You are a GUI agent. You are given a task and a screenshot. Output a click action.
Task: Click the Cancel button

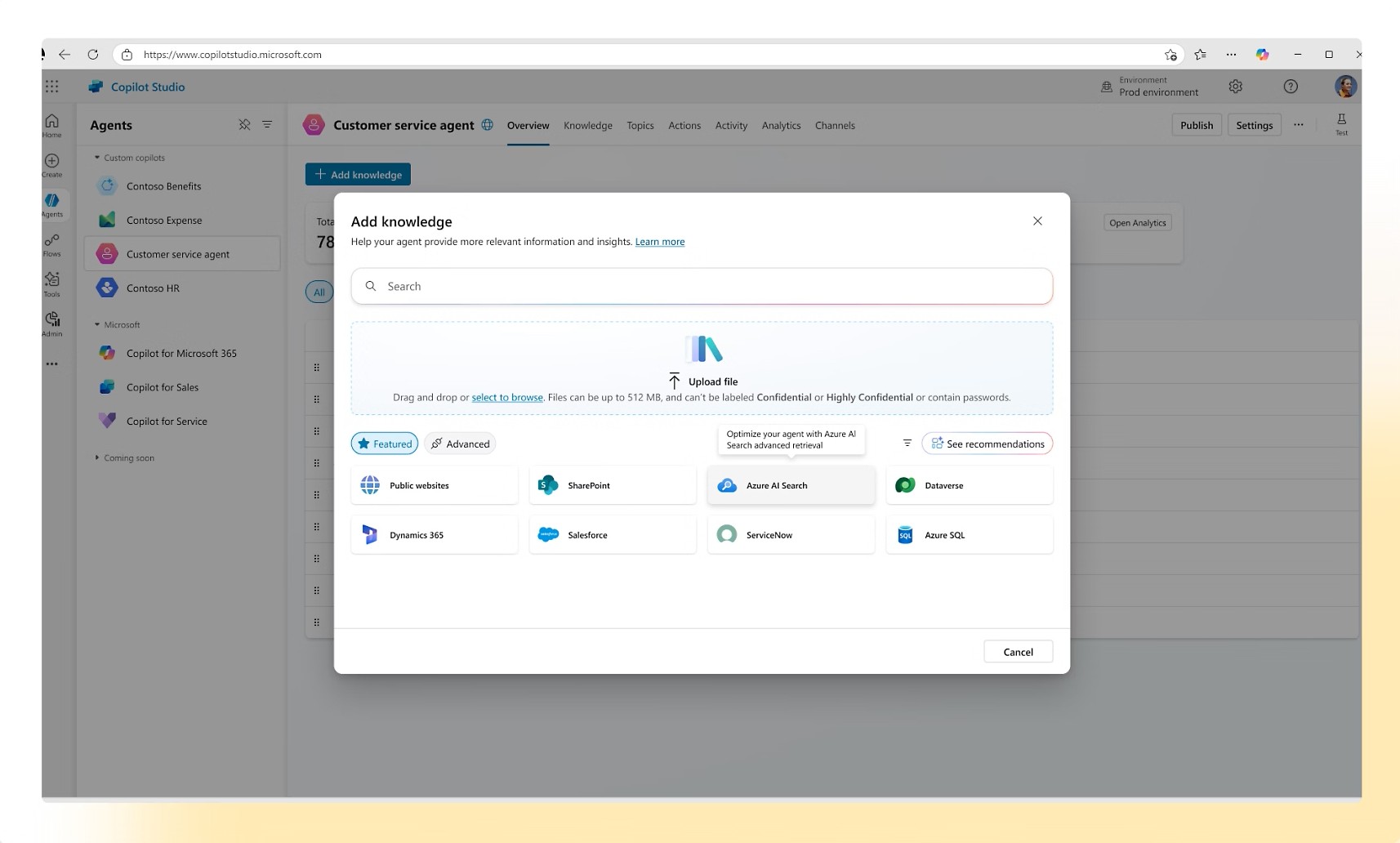1018,652
